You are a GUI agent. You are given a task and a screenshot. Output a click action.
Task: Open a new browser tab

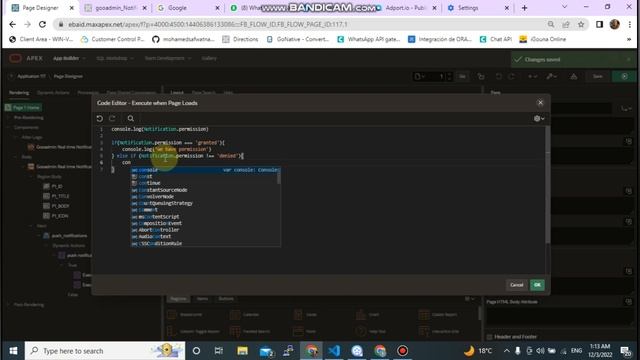click(x=524, y=8)
